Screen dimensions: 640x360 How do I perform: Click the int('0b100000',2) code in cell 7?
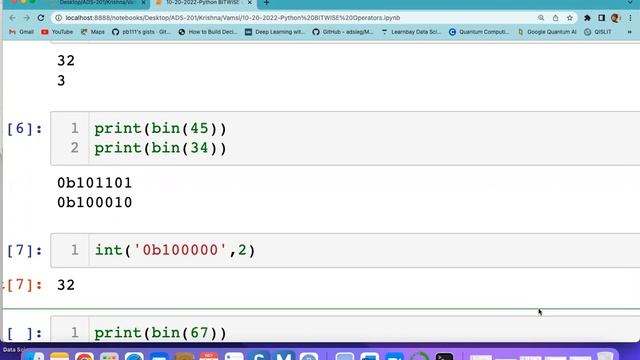coord(175,250)
